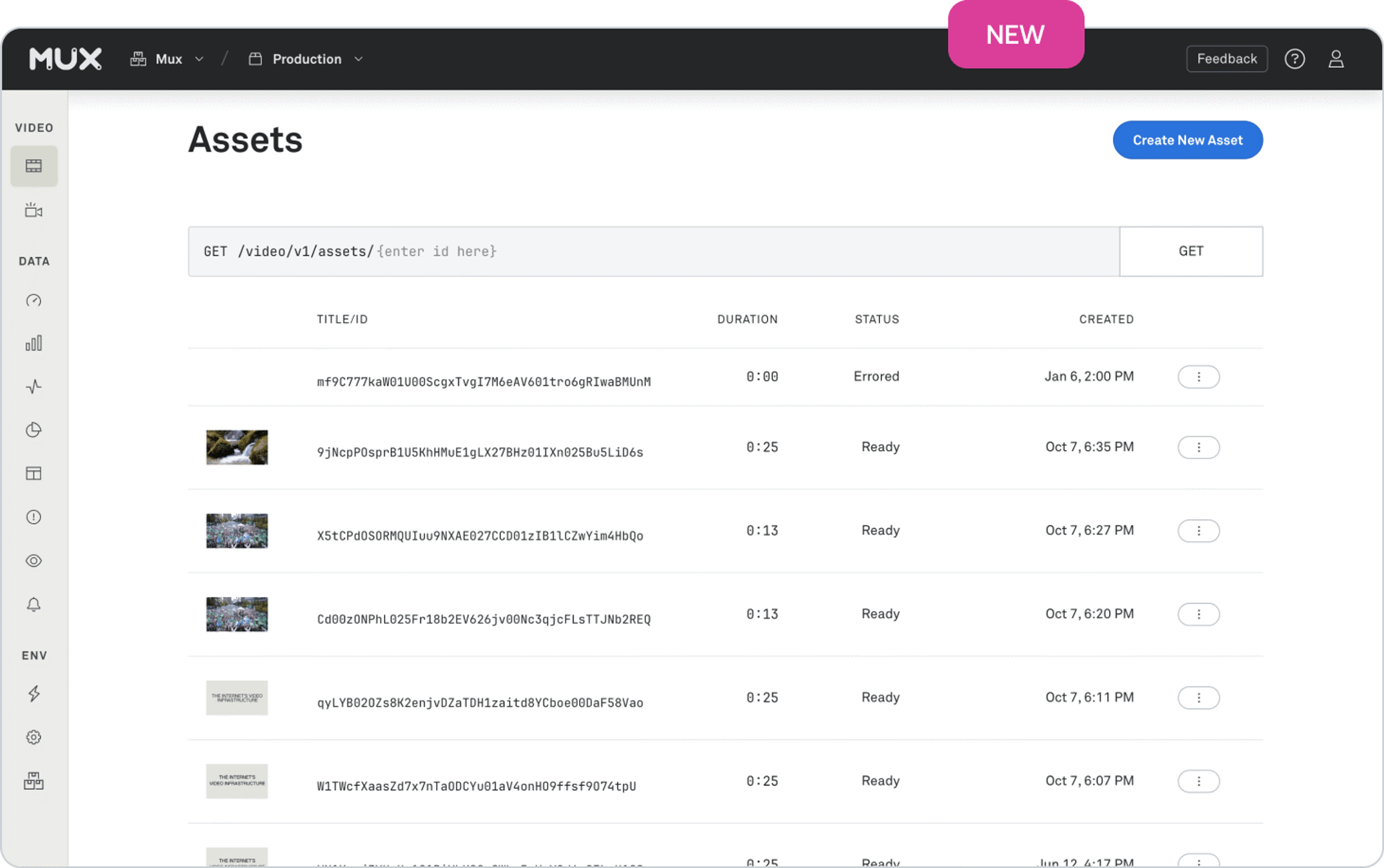Image resolution: width=1384 pixels, height=868 pixels.
Task: Click the organization icon beside Mux
Action: 138,59
